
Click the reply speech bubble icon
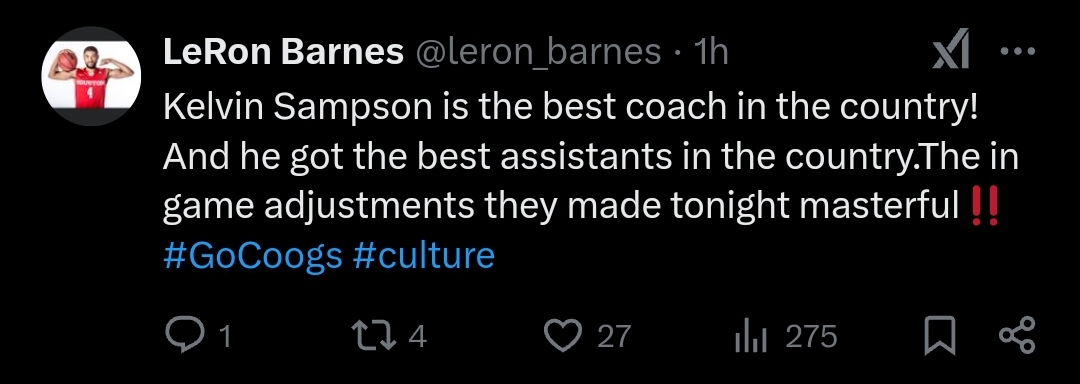point(183,336)
